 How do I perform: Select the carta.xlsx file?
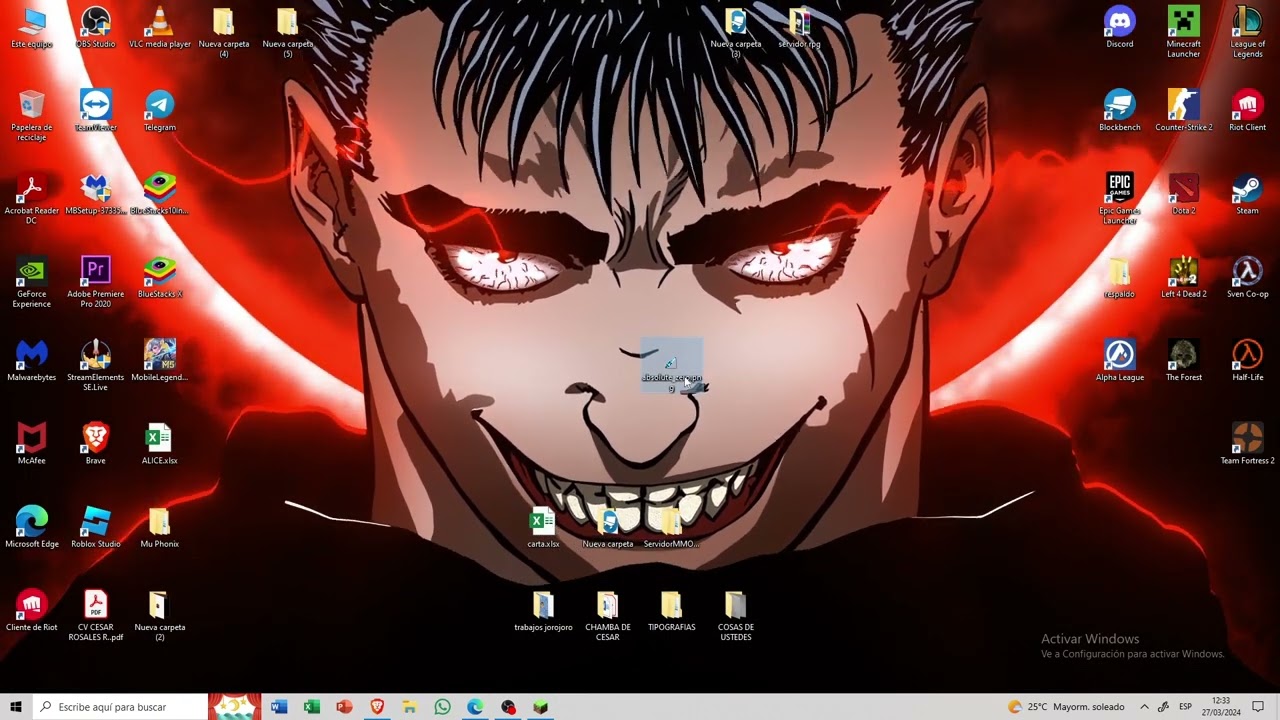pyautogui.click(x=543, y=528)
